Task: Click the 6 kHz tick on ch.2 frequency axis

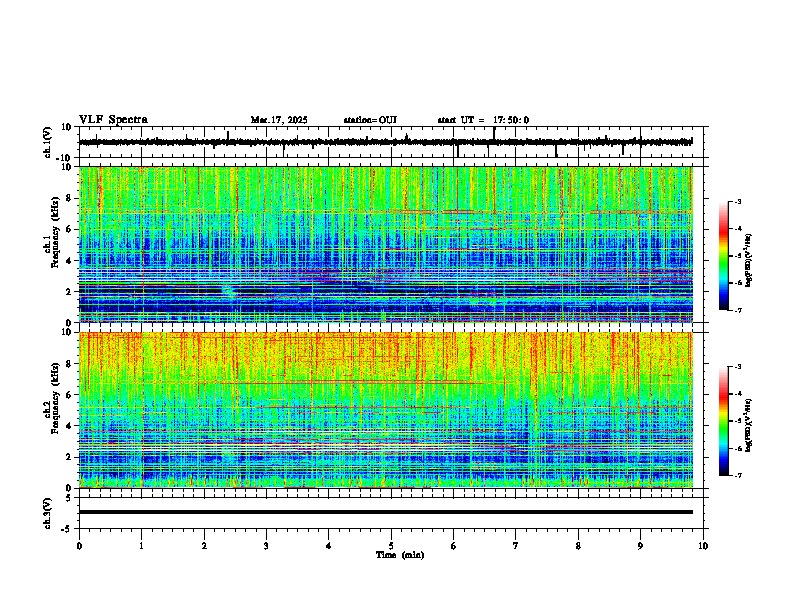Action: 70,395
